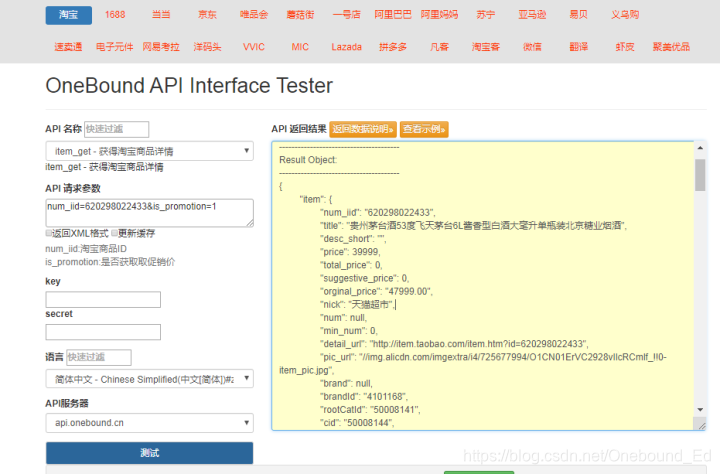The height and width of the screenshot is (474, 720).
Task: Click the detail_url line in results
Action: click(x=454, y=344)
